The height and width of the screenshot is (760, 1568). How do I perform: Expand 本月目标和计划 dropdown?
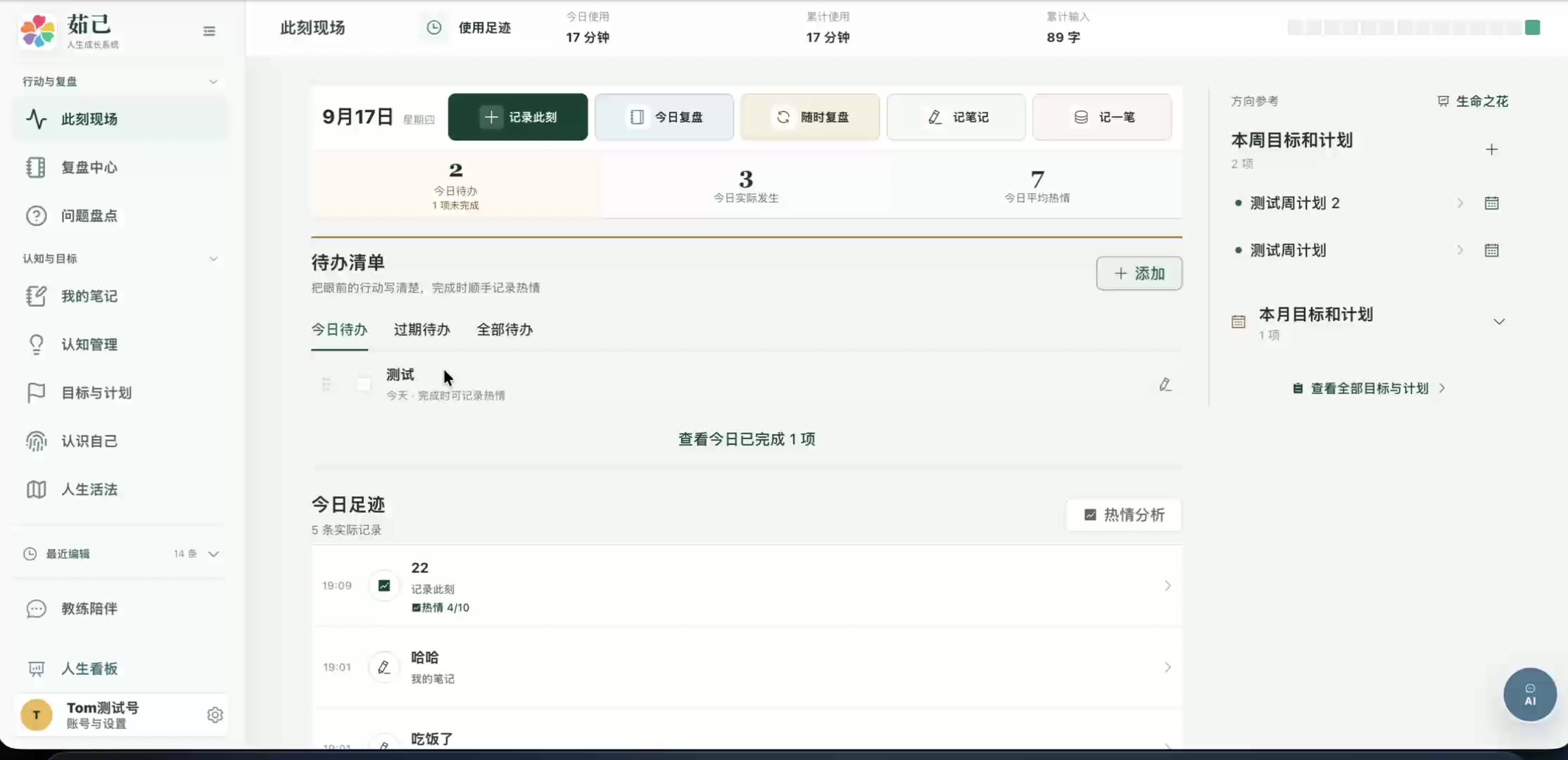pos(1499,322)
